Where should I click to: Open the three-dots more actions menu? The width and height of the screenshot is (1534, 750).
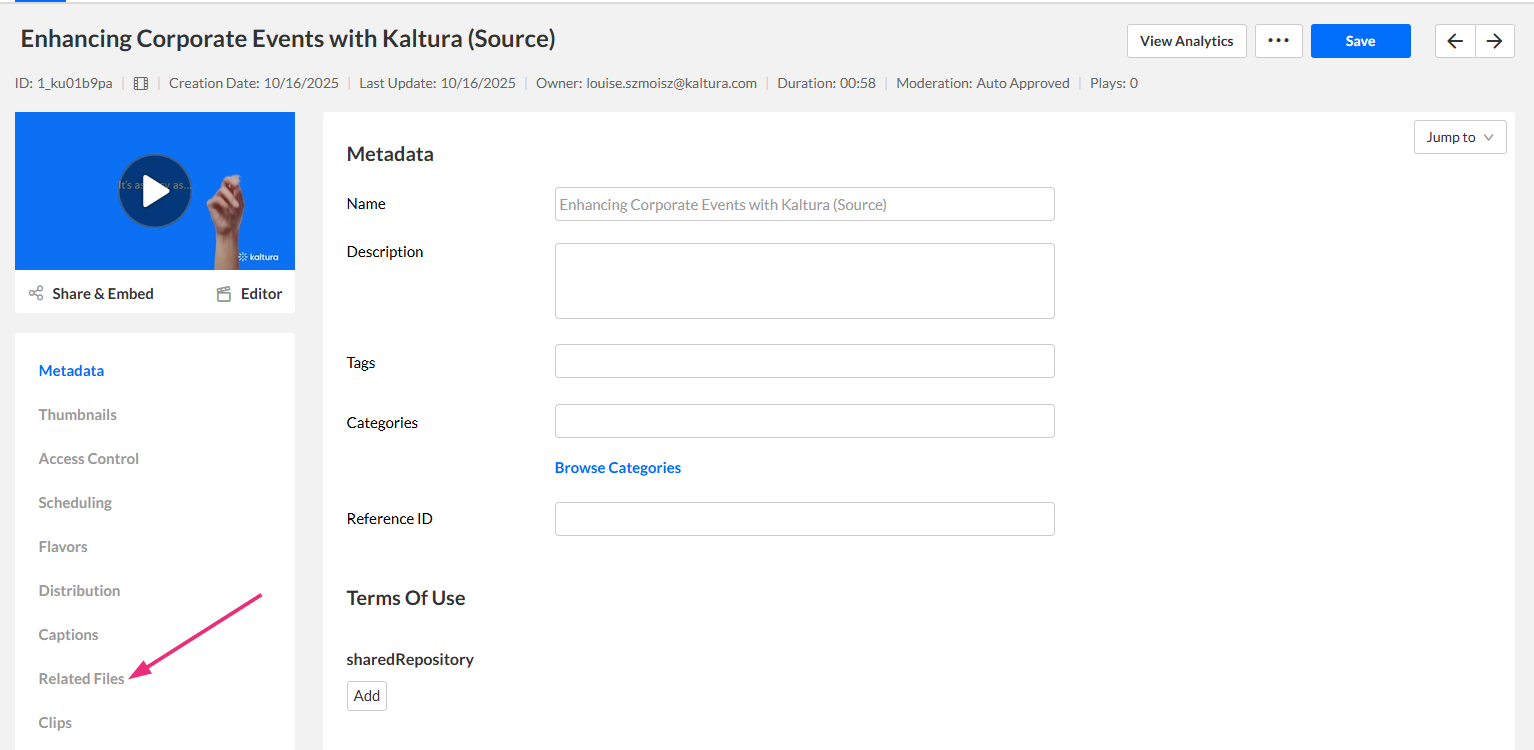point(1279,41)
